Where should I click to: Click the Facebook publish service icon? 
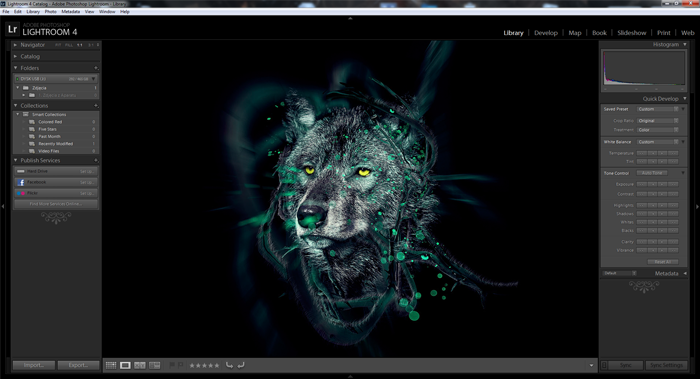[21, 182]
